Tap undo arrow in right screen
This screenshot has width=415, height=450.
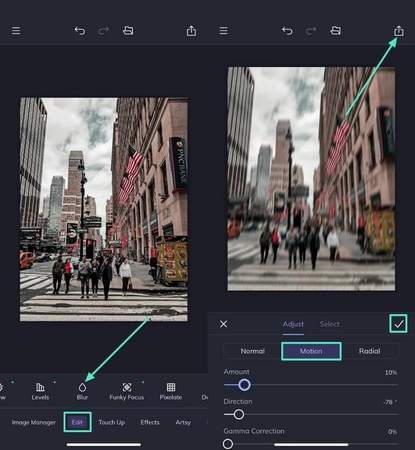(x=287, y=31)
